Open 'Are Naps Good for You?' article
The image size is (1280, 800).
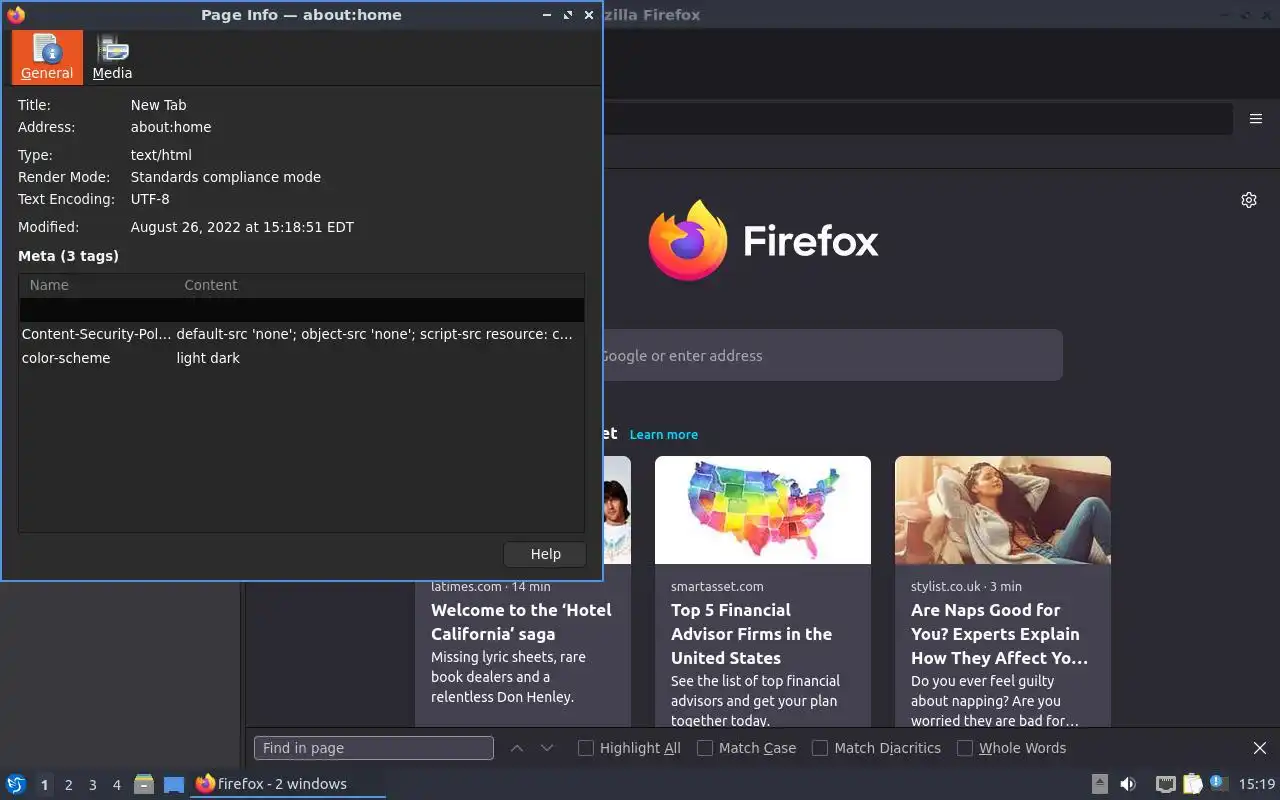(x=999, y=634)
